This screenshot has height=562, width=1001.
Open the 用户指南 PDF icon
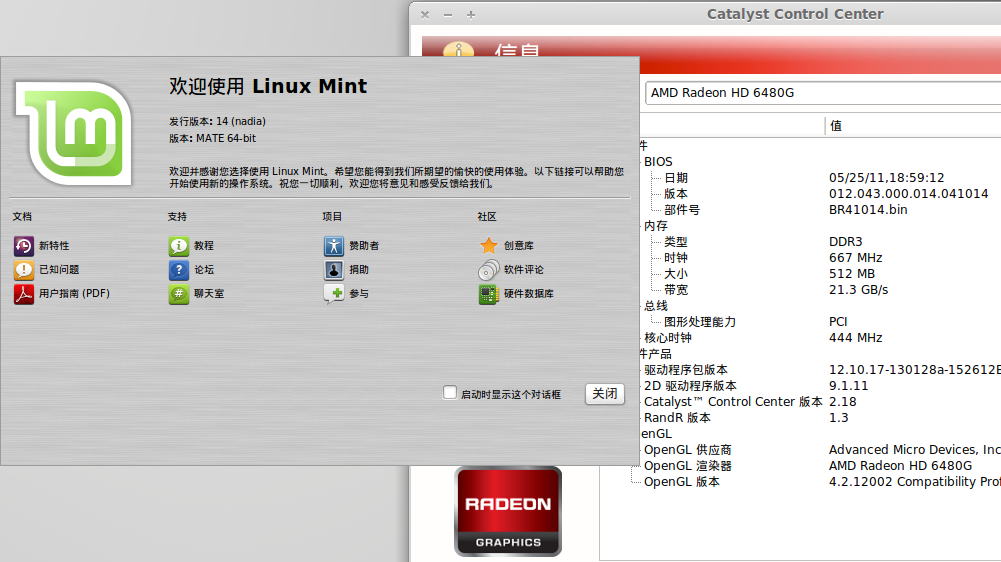24,294
